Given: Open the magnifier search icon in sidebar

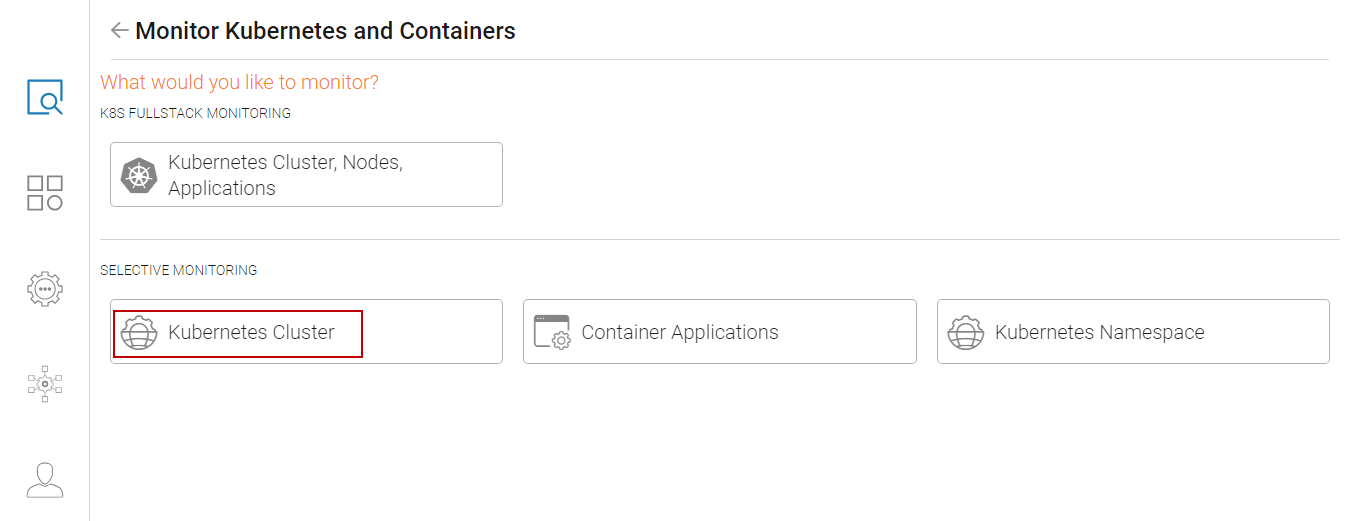Looking at the screenshot, I should coord(45,98).
